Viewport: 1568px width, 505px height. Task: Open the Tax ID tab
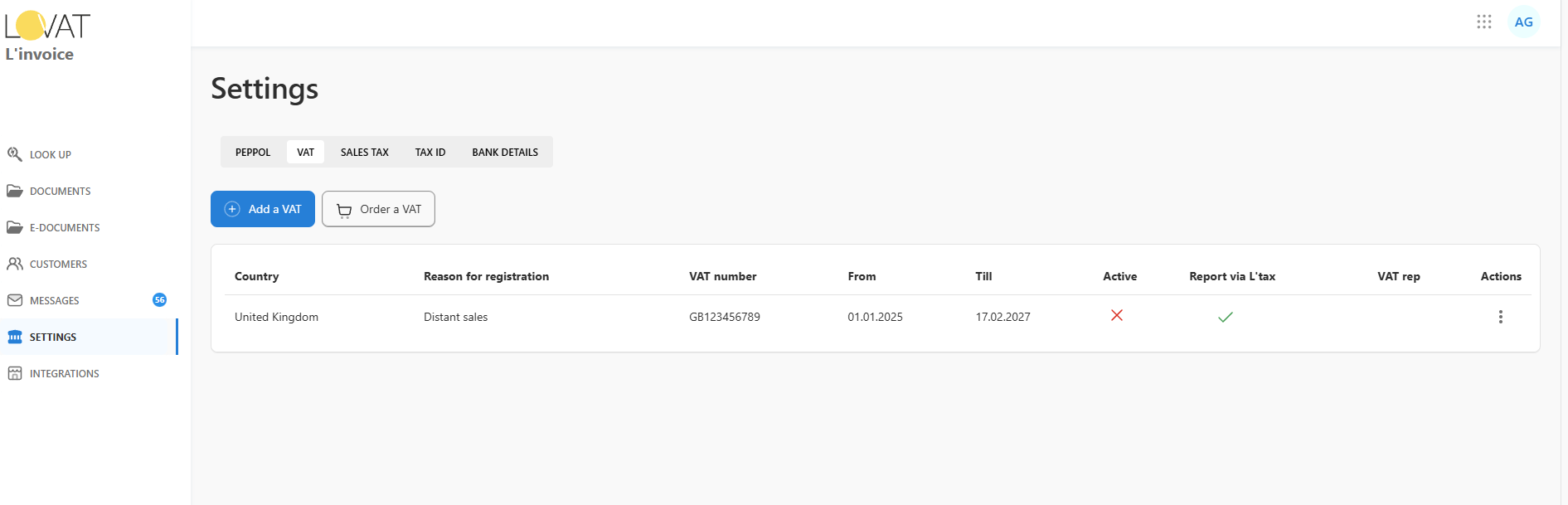pyautogui.click(x=430, y=153)
